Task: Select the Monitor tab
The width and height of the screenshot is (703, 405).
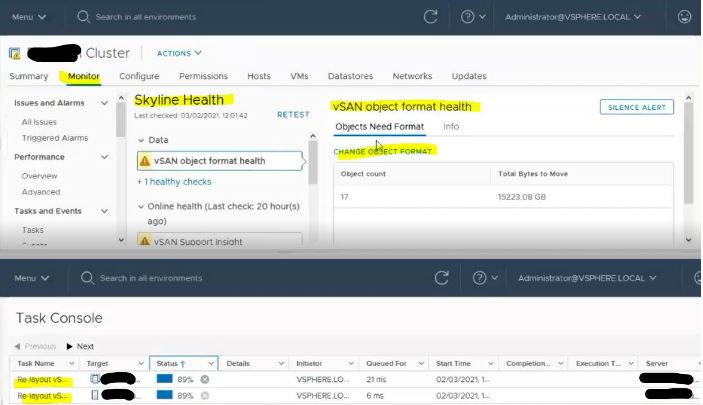Action: tap(84, 76)
